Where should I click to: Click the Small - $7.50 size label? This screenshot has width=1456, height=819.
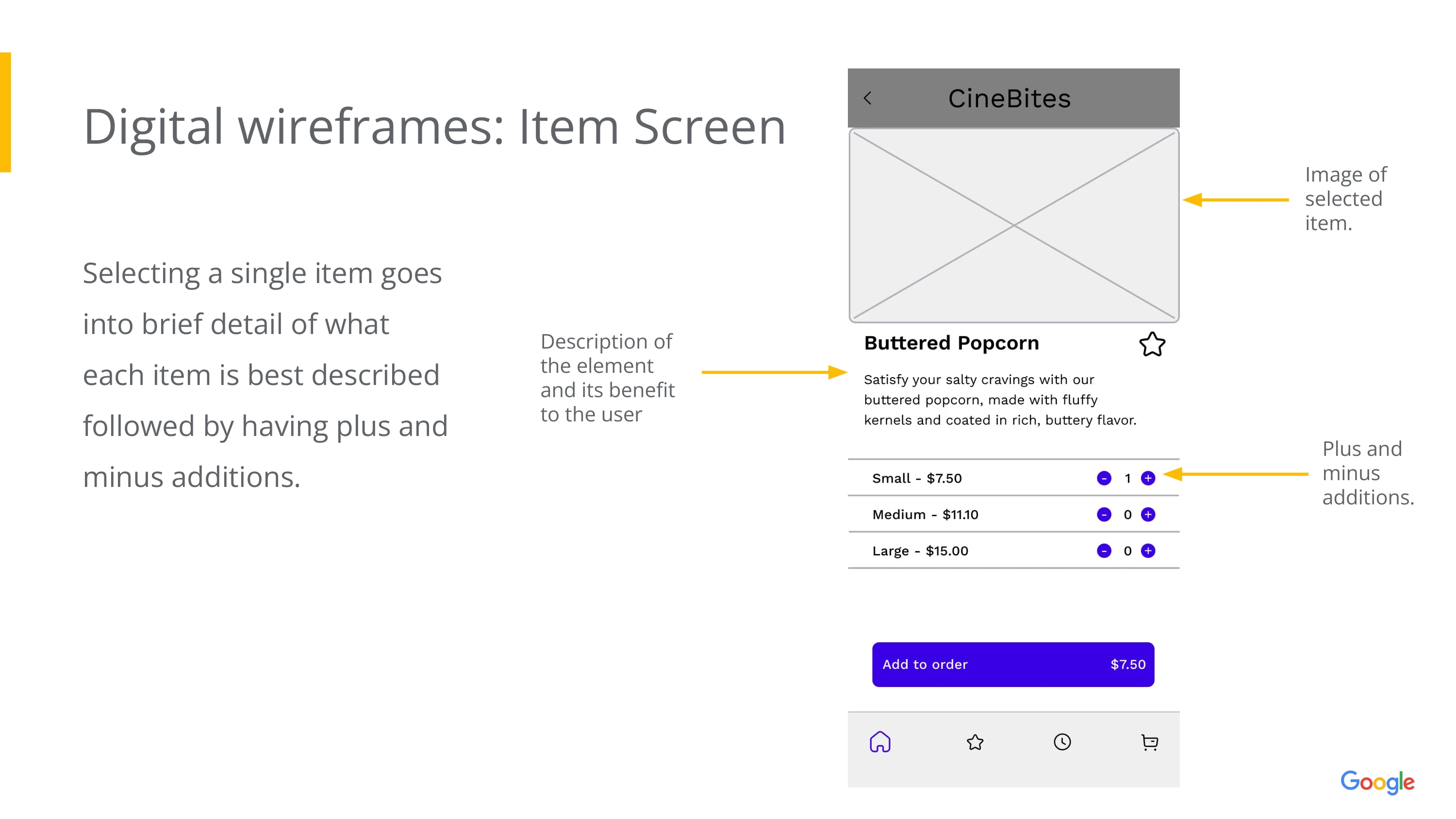[917, 478]
